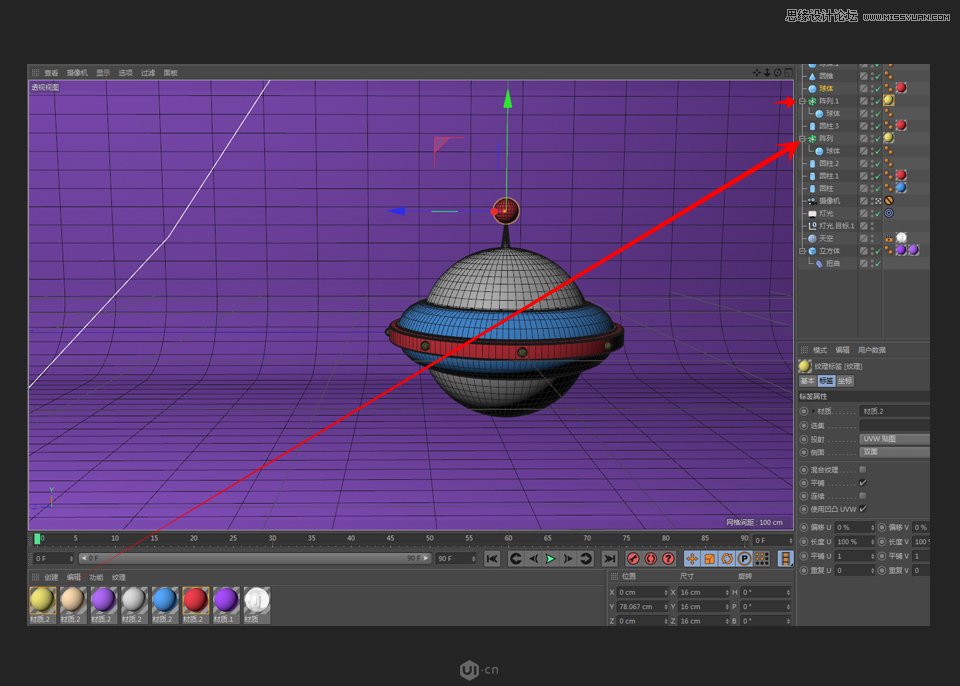
Task: Click the go-to-start frame button
Action: [x=491, y=558]
